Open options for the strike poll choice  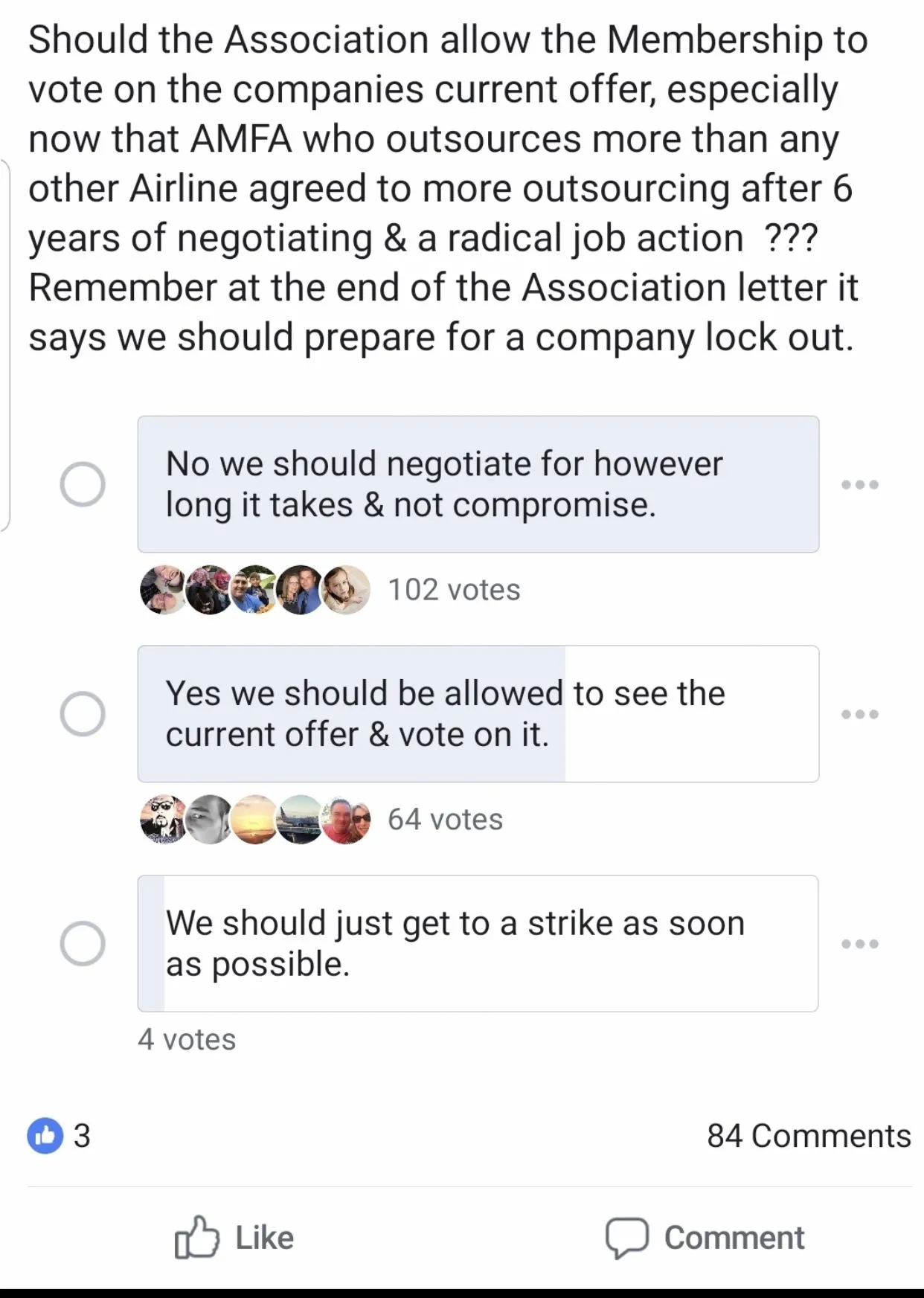(859, 944)
